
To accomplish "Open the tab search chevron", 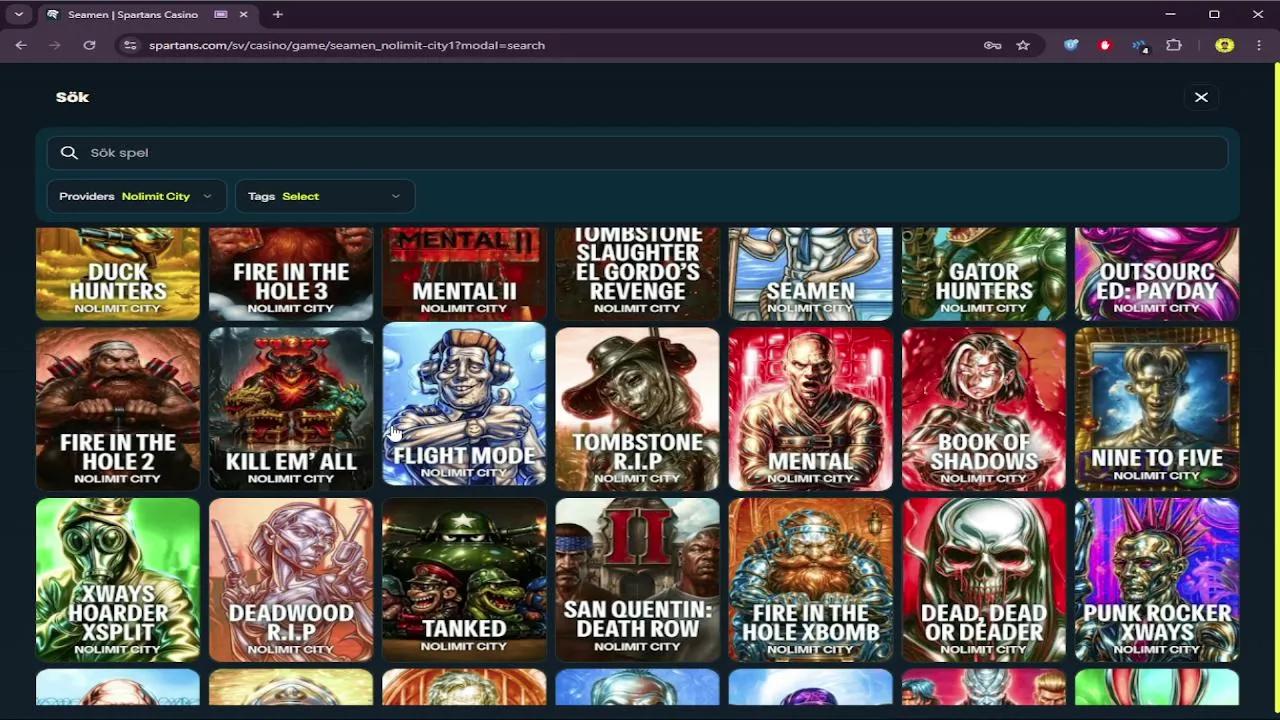I will (20, 14).
